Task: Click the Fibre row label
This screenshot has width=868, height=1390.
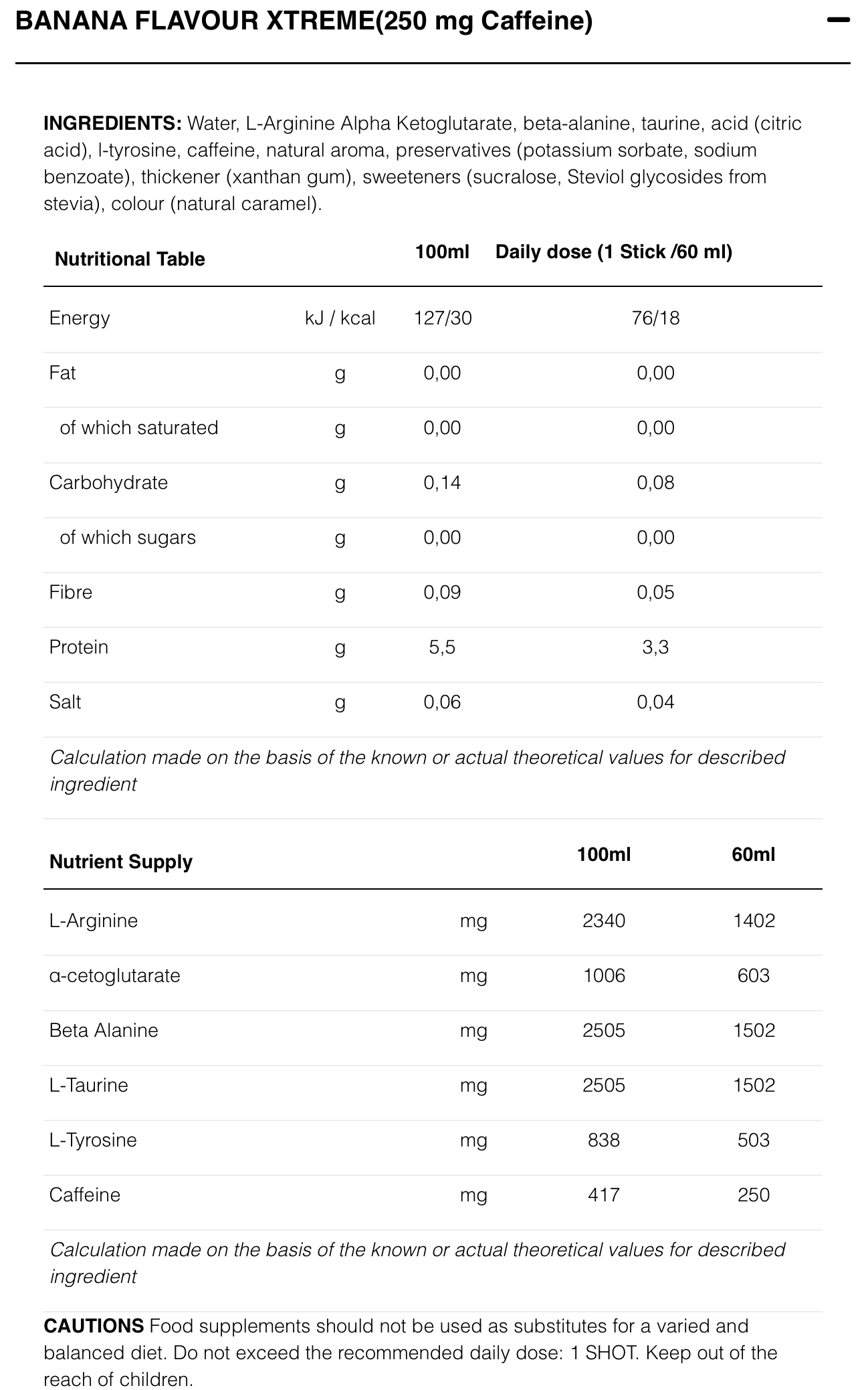Action: coord(71,592)
